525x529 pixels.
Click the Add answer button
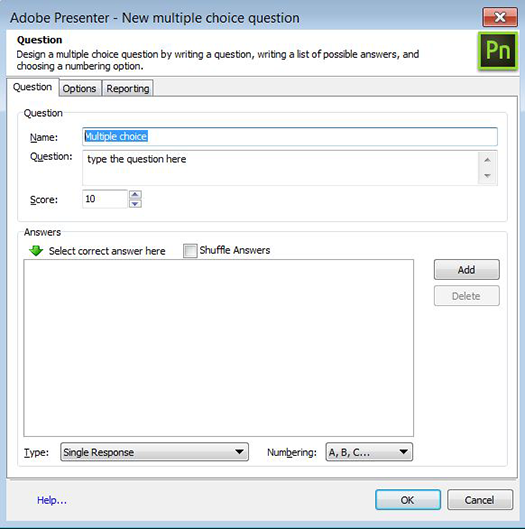click(x=467, y=270)
